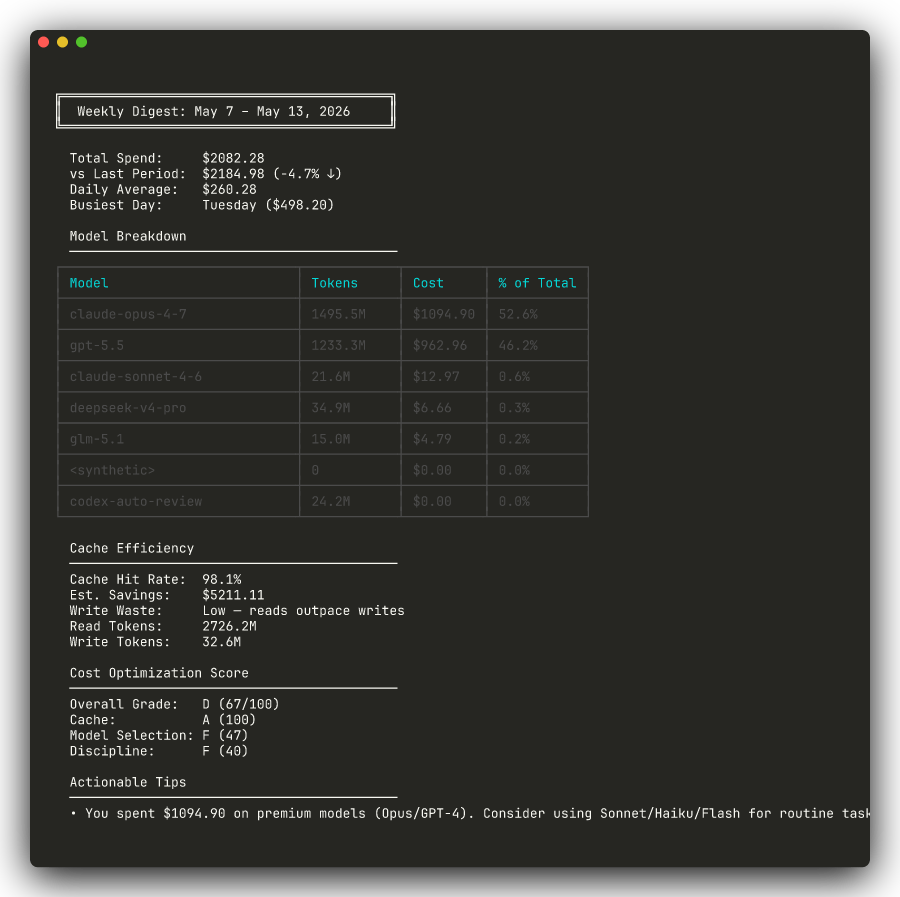Click the codex-auto-review row name
This screenshot has height=897, width=900.
[x=135, y=502]
